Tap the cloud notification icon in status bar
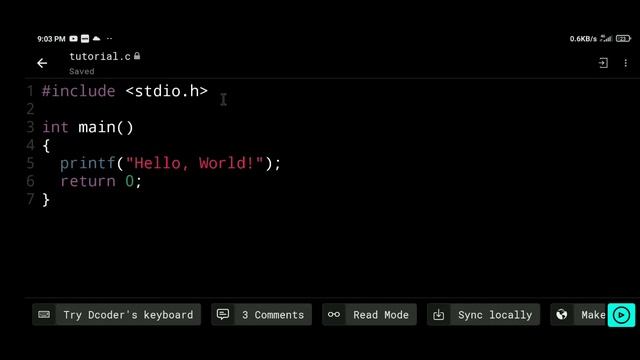 96,38
